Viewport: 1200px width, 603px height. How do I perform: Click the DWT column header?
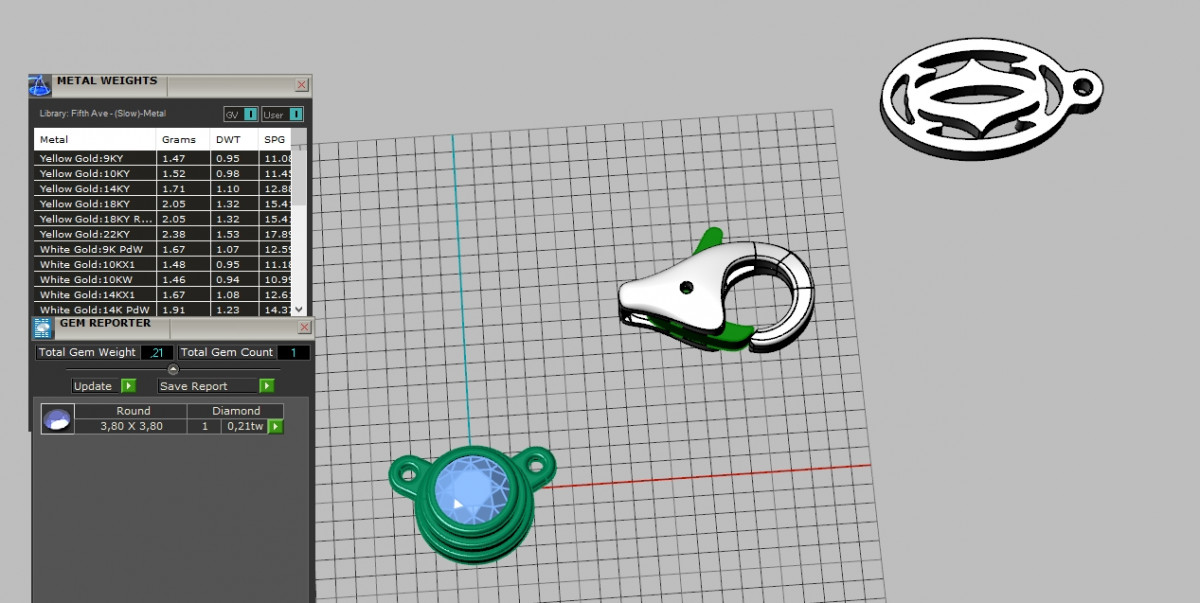point(234,140)
